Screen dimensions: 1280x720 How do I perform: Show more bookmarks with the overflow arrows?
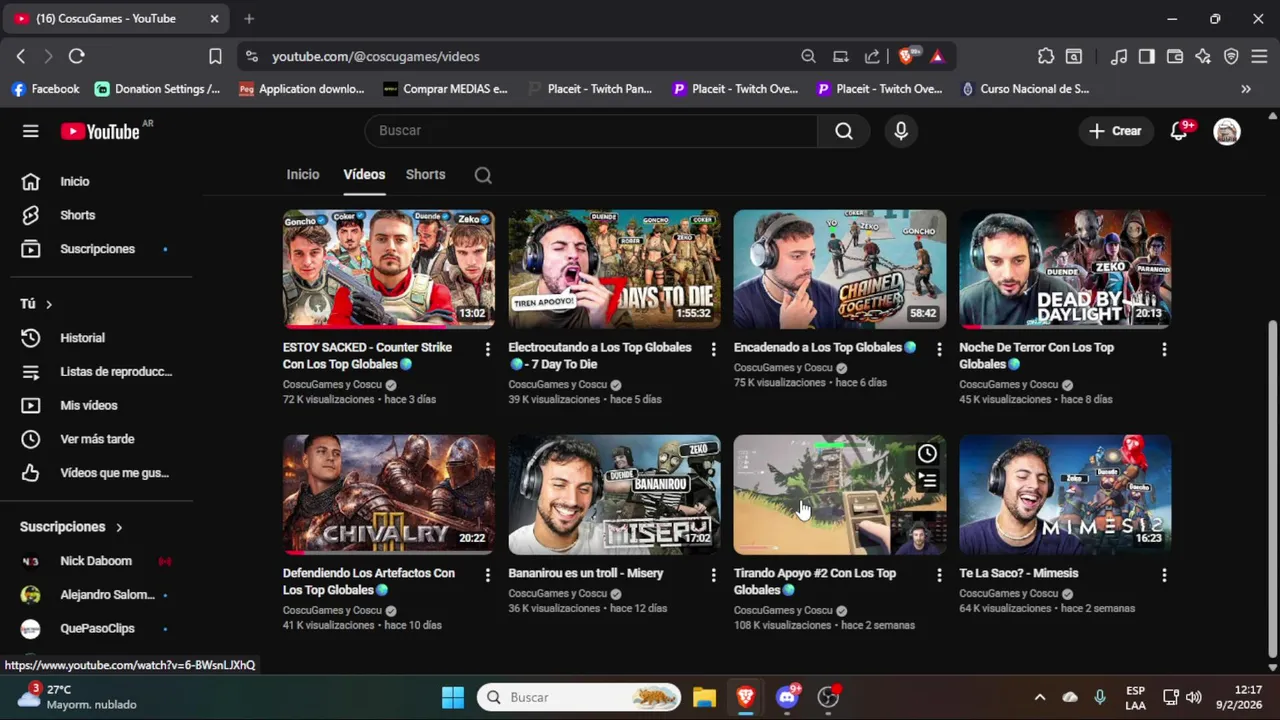pyautogui.click(x=1246, y=89)
